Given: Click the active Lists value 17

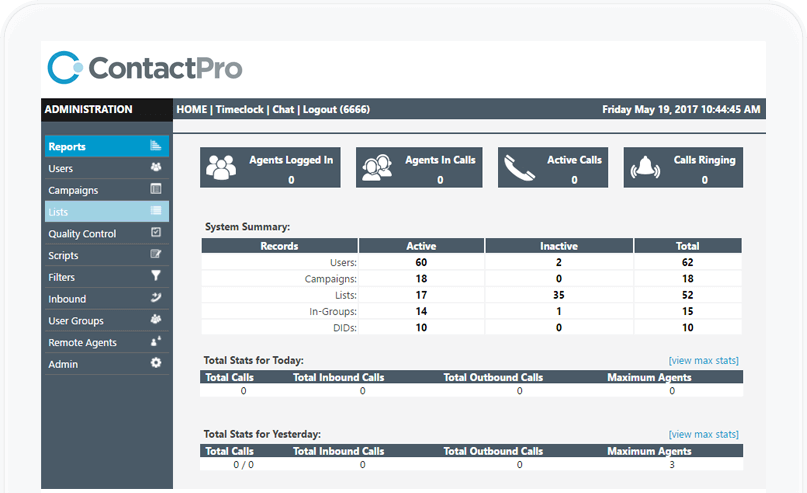Looking at the screenshot, I should [421, 295].
